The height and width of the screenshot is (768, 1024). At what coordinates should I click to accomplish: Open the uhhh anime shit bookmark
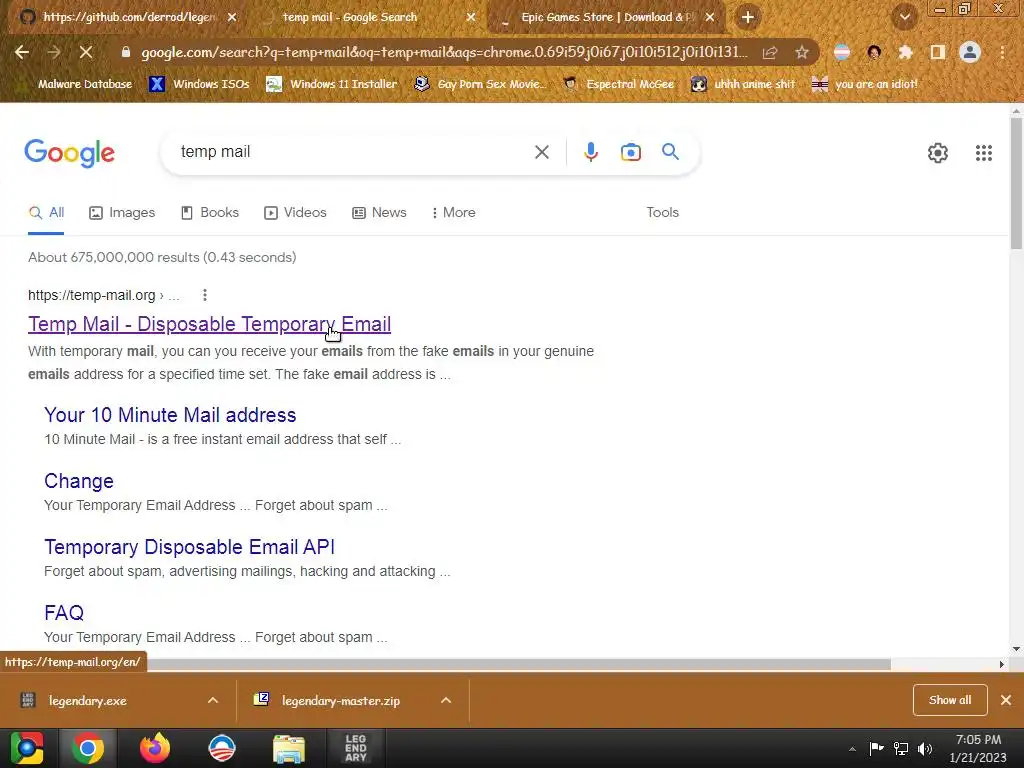click(743, 84)
